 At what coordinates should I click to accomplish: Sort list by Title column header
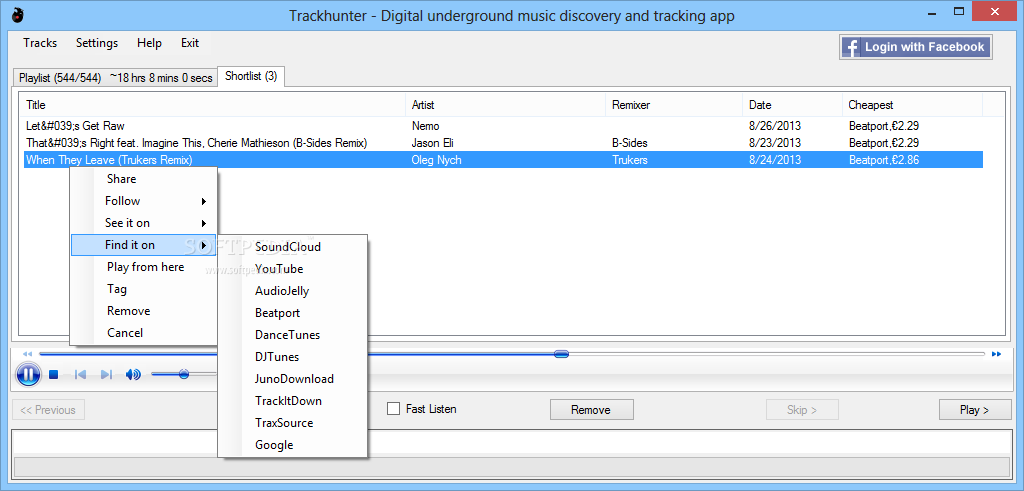212,105
